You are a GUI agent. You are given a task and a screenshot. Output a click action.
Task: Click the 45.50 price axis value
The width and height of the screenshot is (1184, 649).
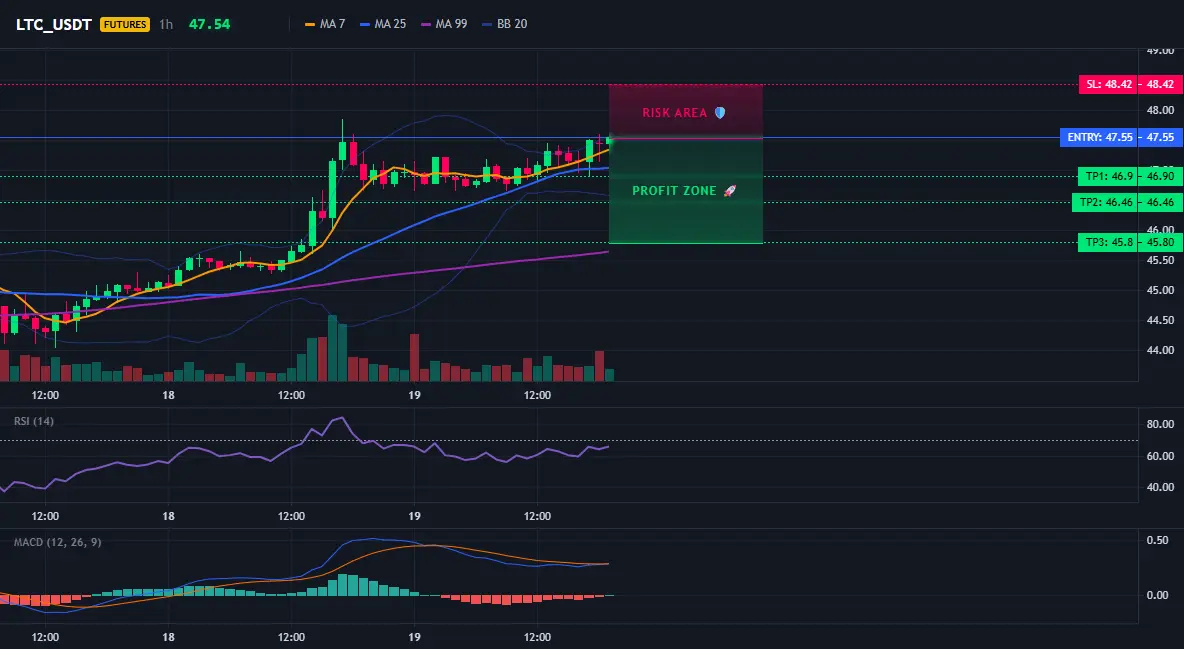1161,260
